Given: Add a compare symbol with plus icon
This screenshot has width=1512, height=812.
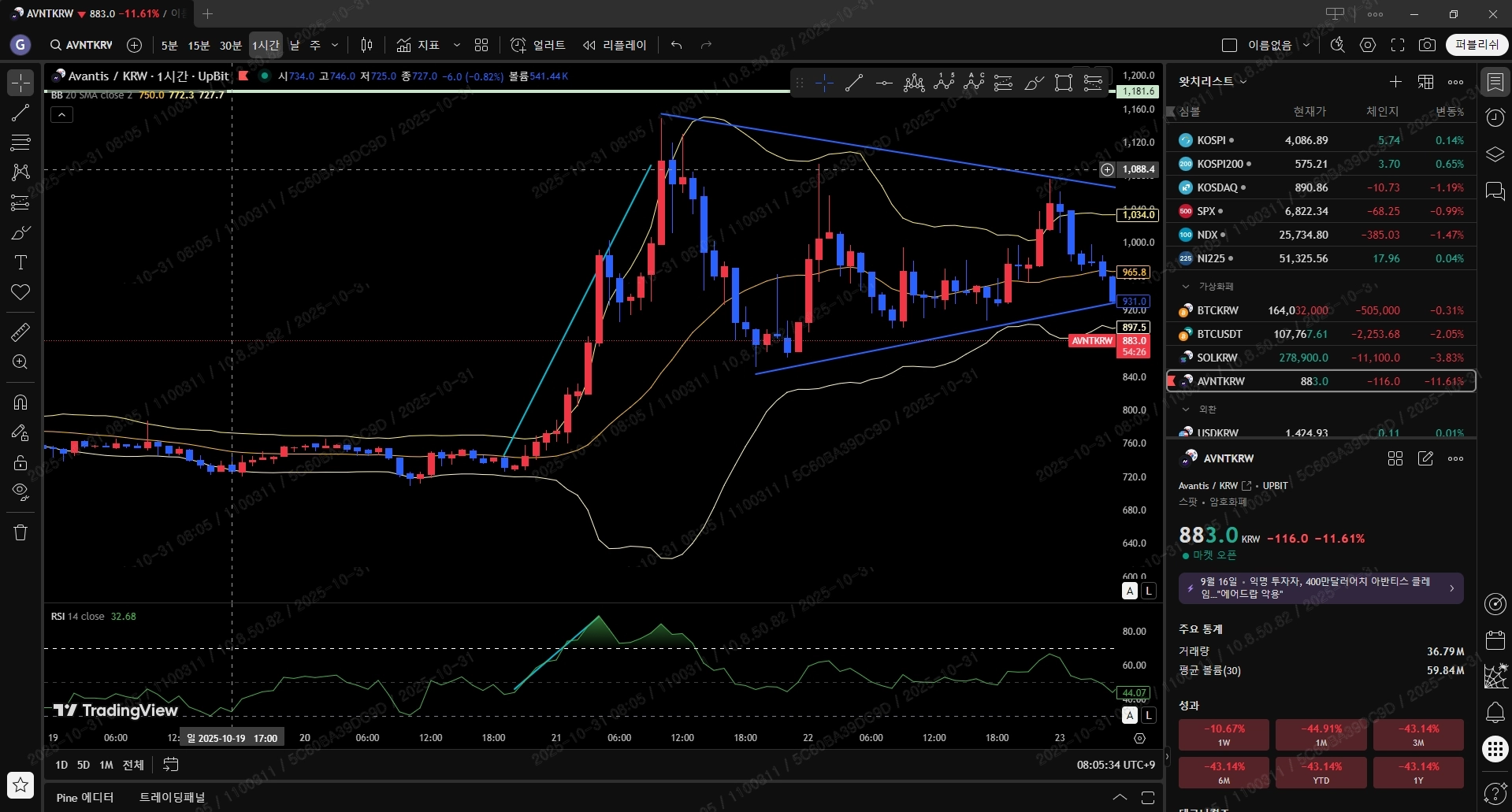Looking at the screenshot, I should 135,45.
